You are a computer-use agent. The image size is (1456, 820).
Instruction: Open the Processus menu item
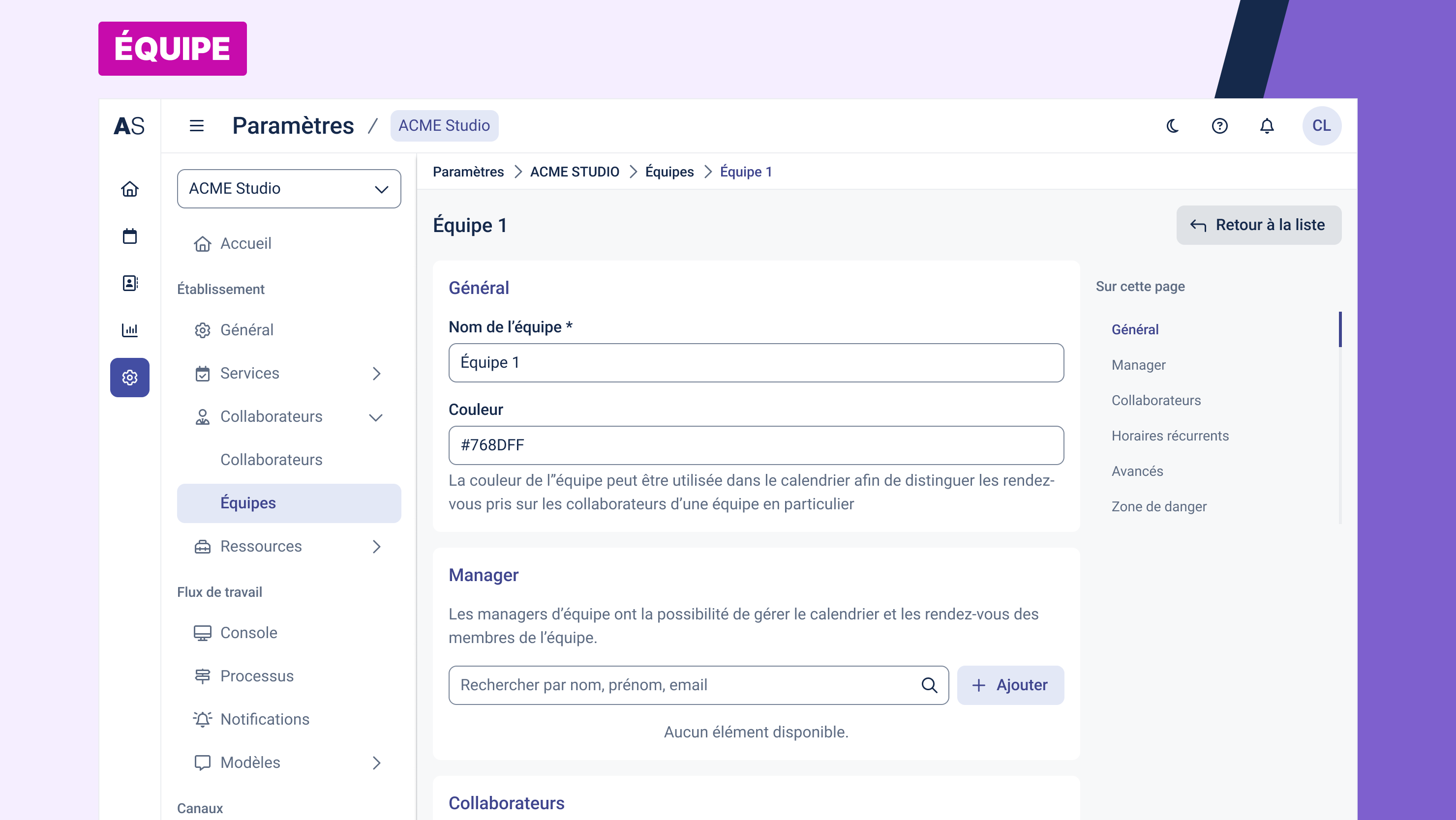[x=289, y=676]
